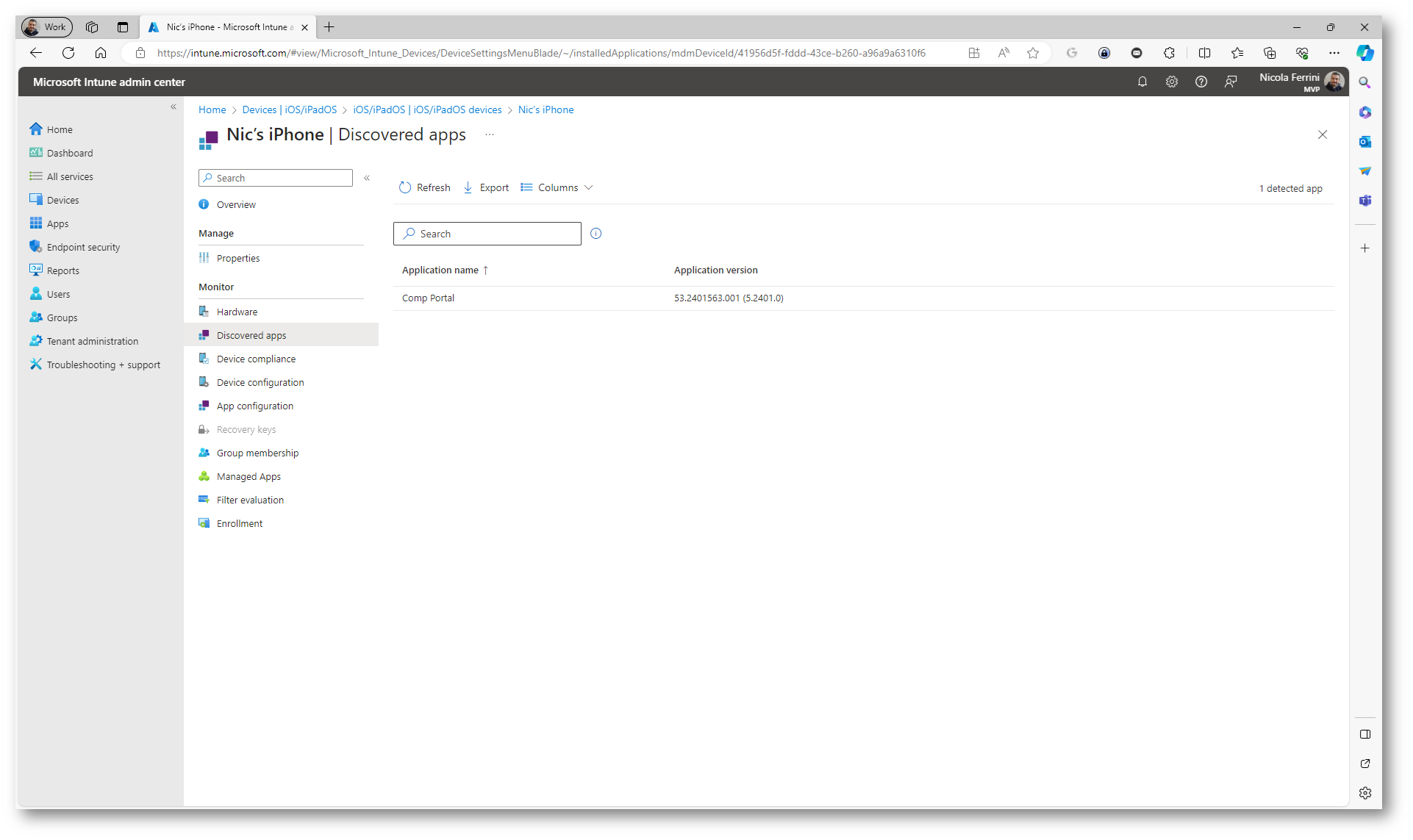Go back in browser
The height and width of the screenshot is (840, 1413).
click(x=36, y=53)
